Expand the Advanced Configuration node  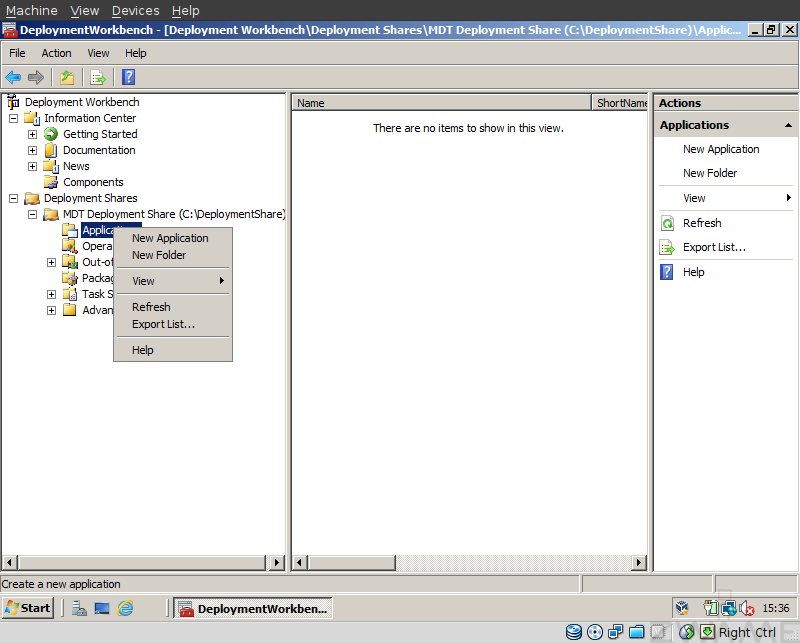click(x=52, y=310)
